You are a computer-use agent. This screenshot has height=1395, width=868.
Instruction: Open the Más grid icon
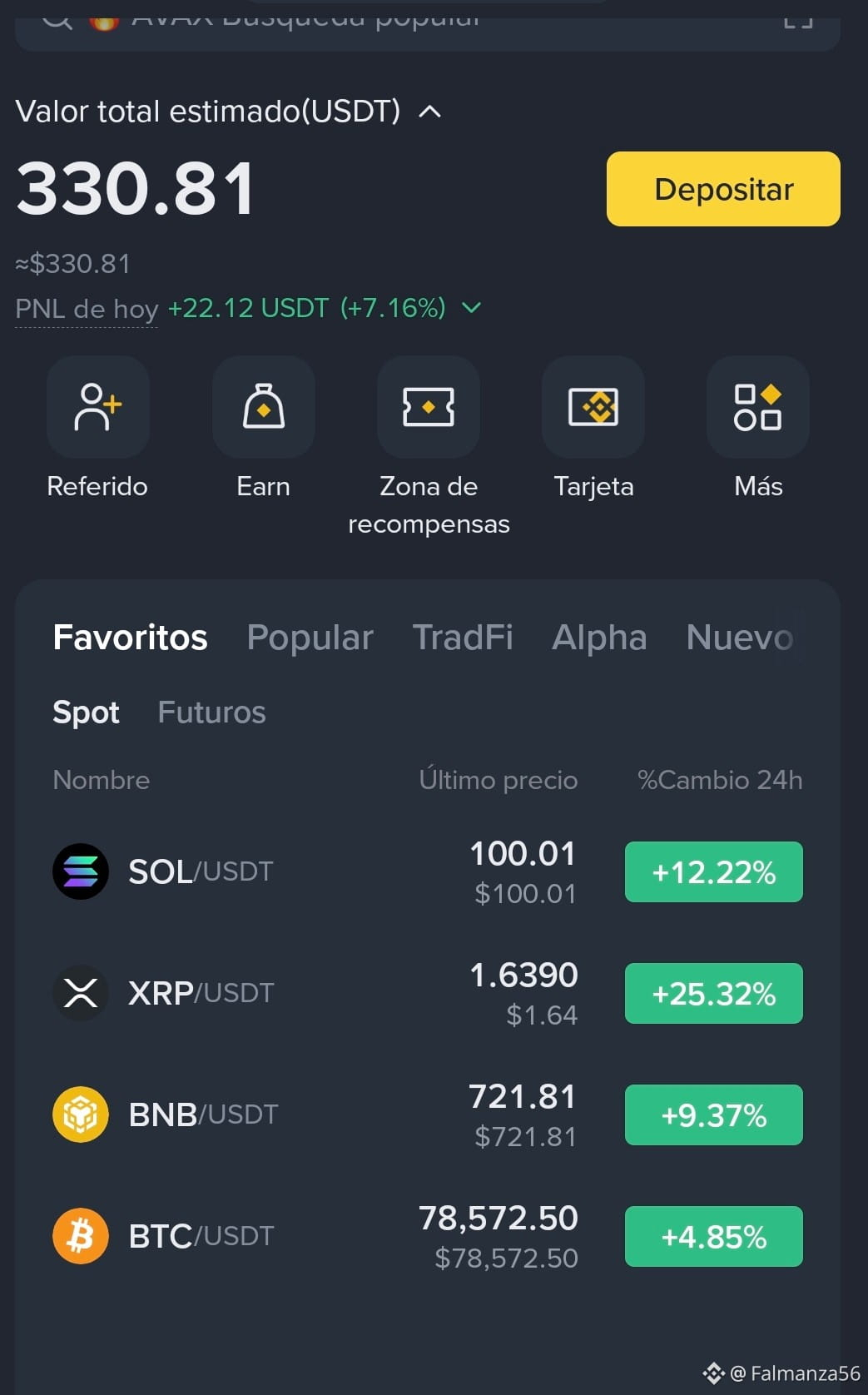758,407
